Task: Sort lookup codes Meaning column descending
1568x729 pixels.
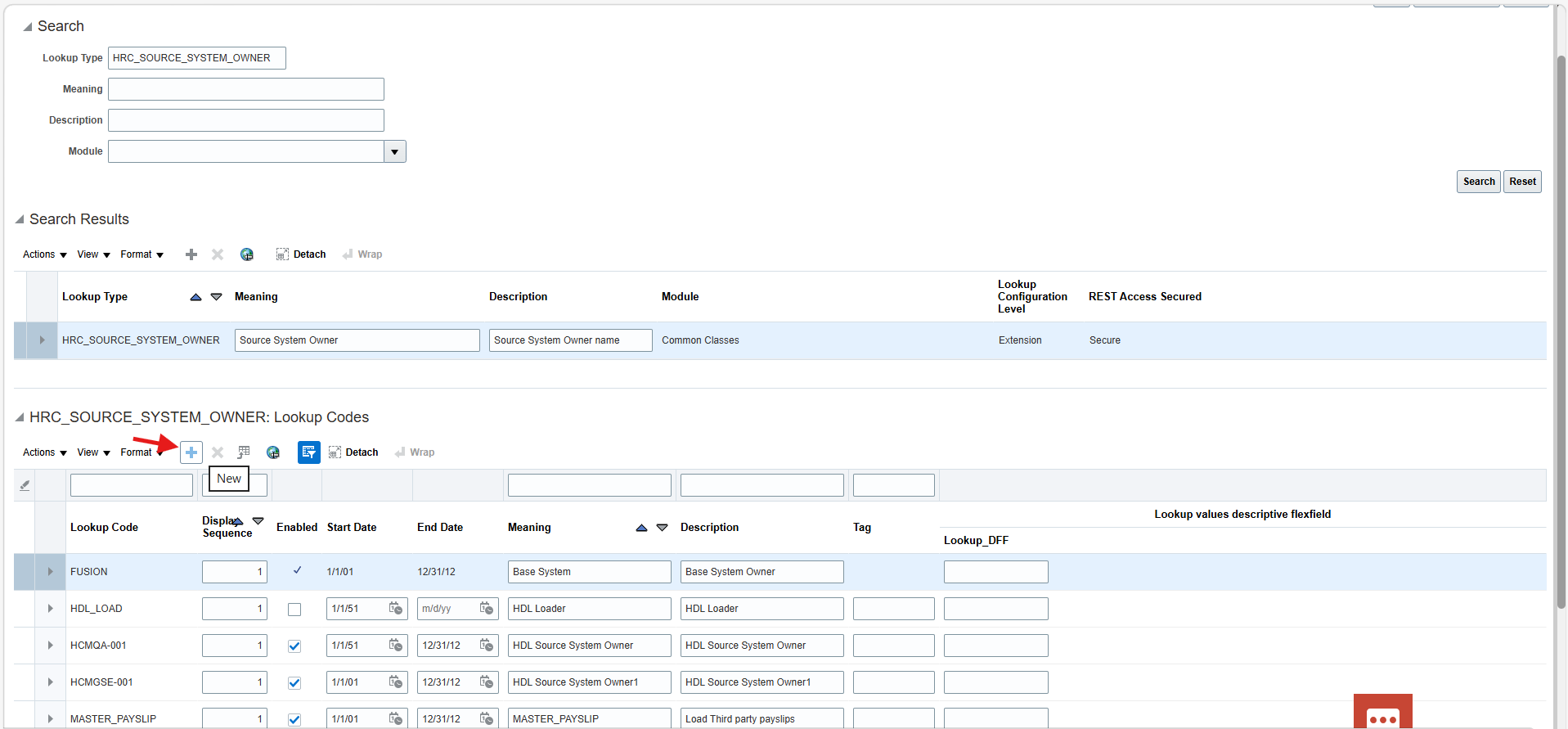Action: pyautogui.click(x=663, y=528)
